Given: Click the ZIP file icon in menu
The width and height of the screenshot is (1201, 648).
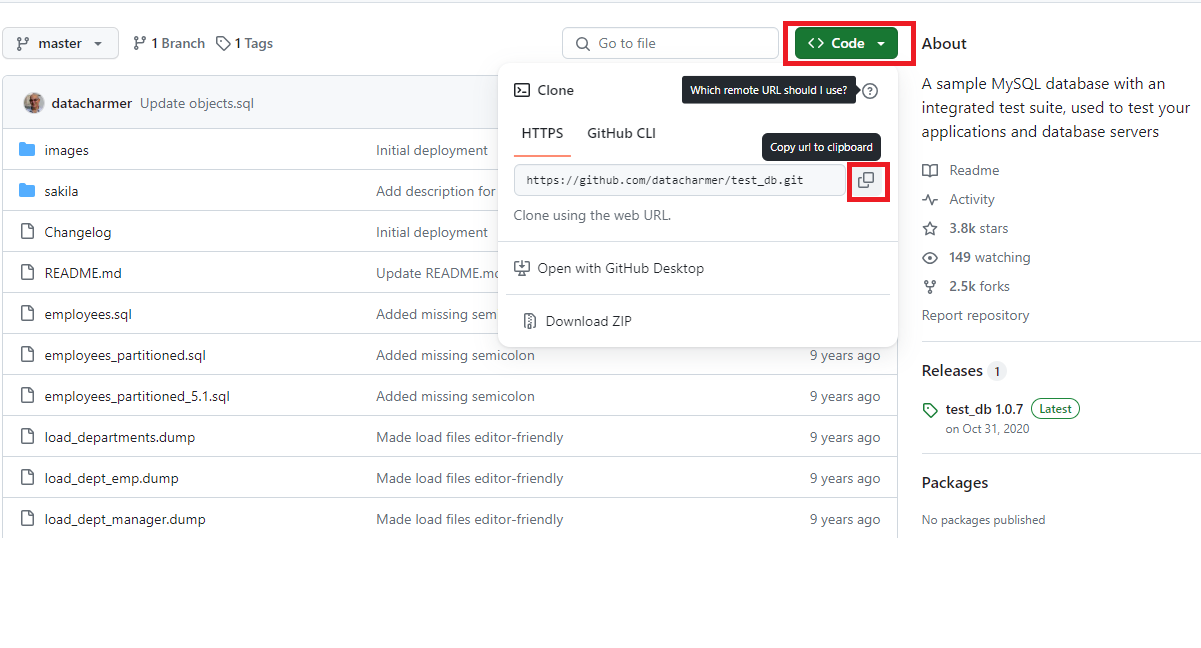Looking at the screenshot, I should coord(529,321).
